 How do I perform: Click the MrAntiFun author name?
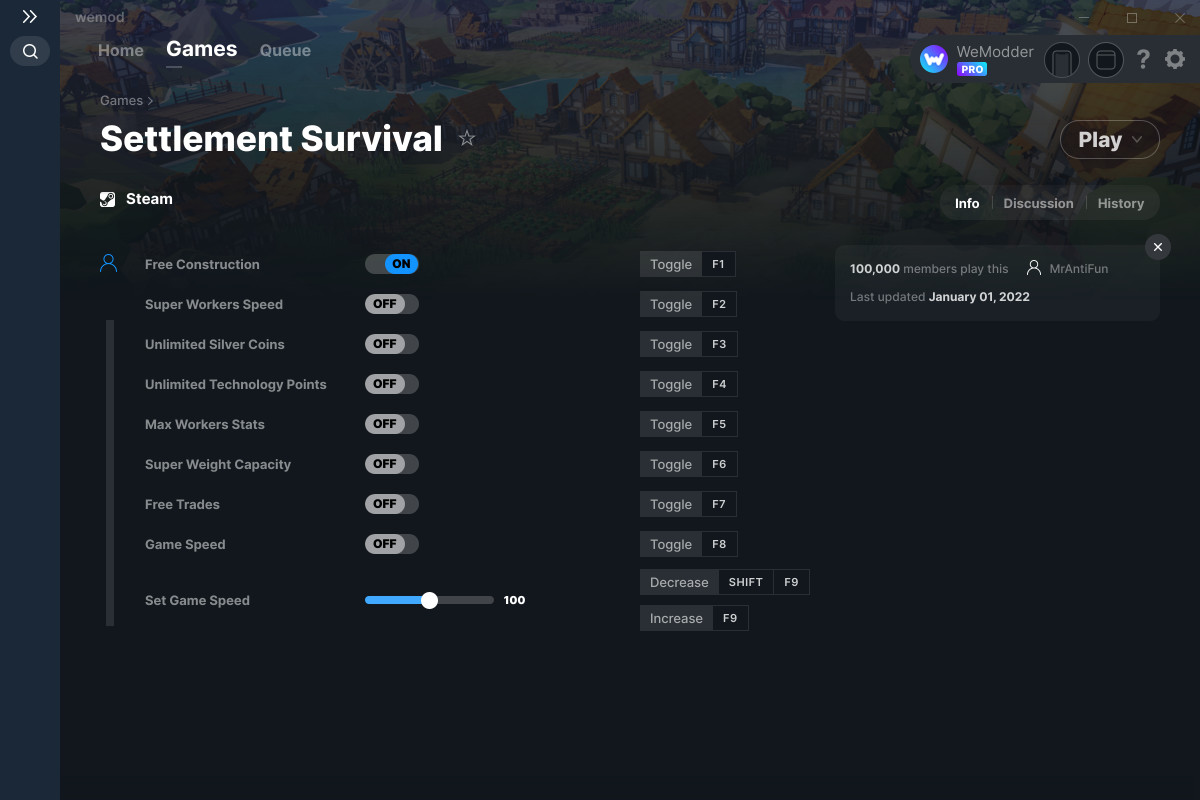pyautogui.click(x=1079, y=268)
